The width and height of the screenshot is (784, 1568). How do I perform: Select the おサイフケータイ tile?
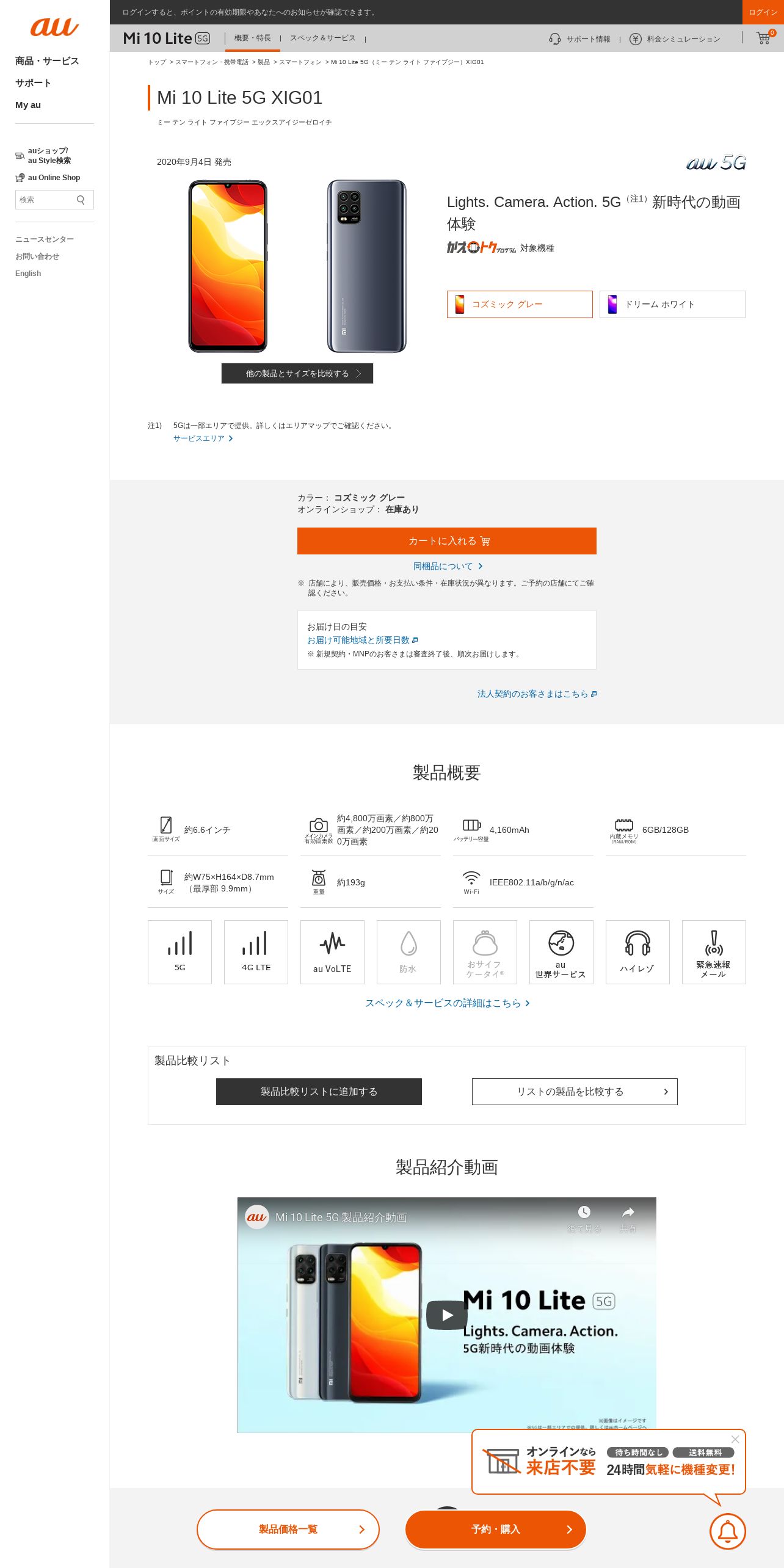[x=485, y=952]
